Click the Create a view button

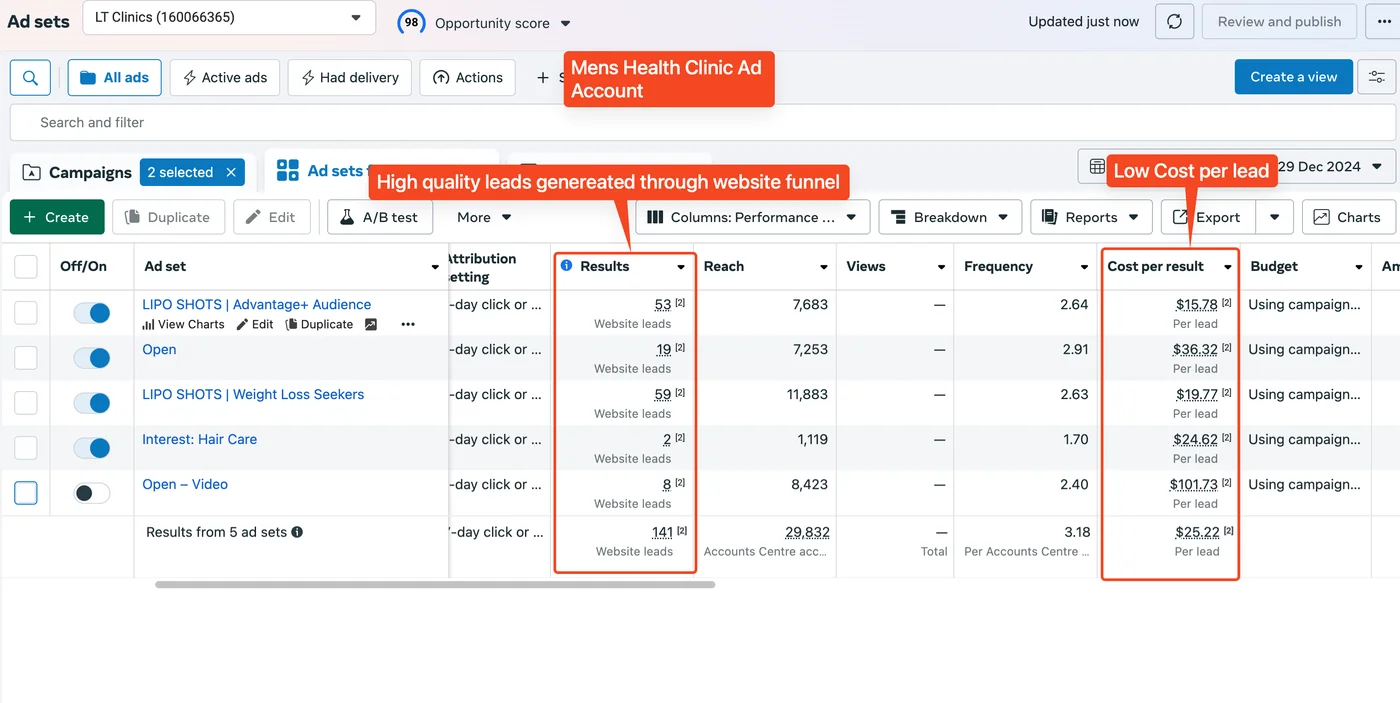[1293, 78]
